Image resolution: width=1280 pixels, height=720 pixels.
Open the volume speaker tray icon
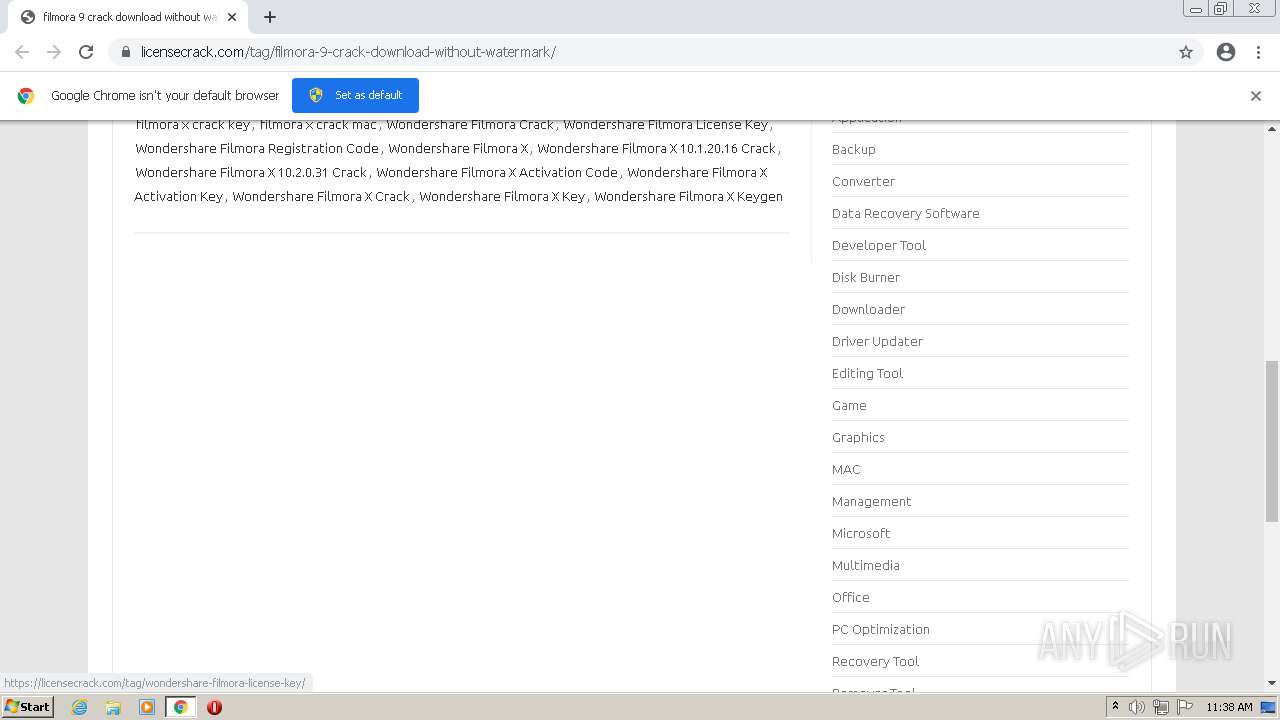[x=1137, y=707]
